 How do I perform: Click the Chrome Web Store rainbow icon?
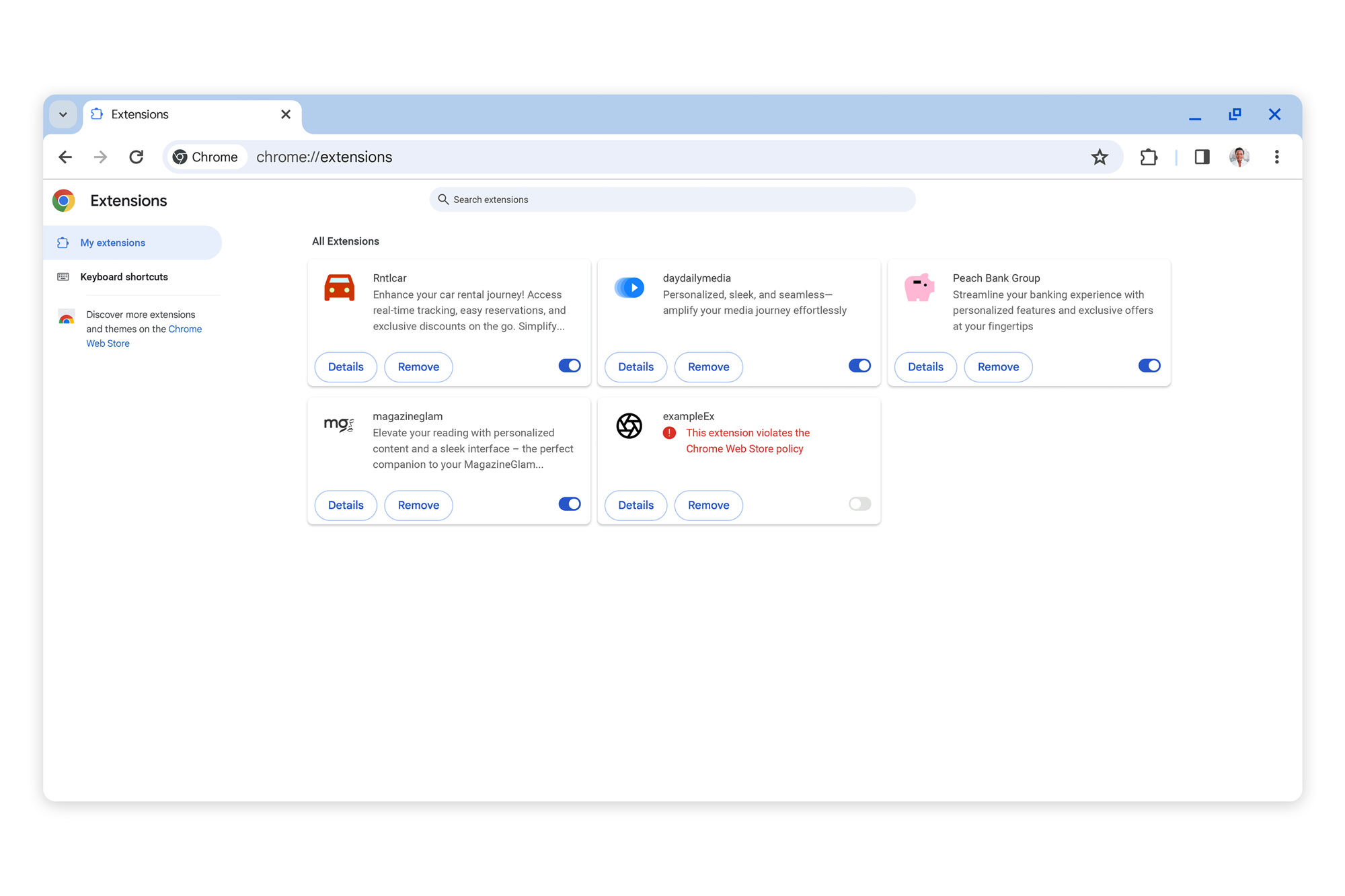point(66,317)
